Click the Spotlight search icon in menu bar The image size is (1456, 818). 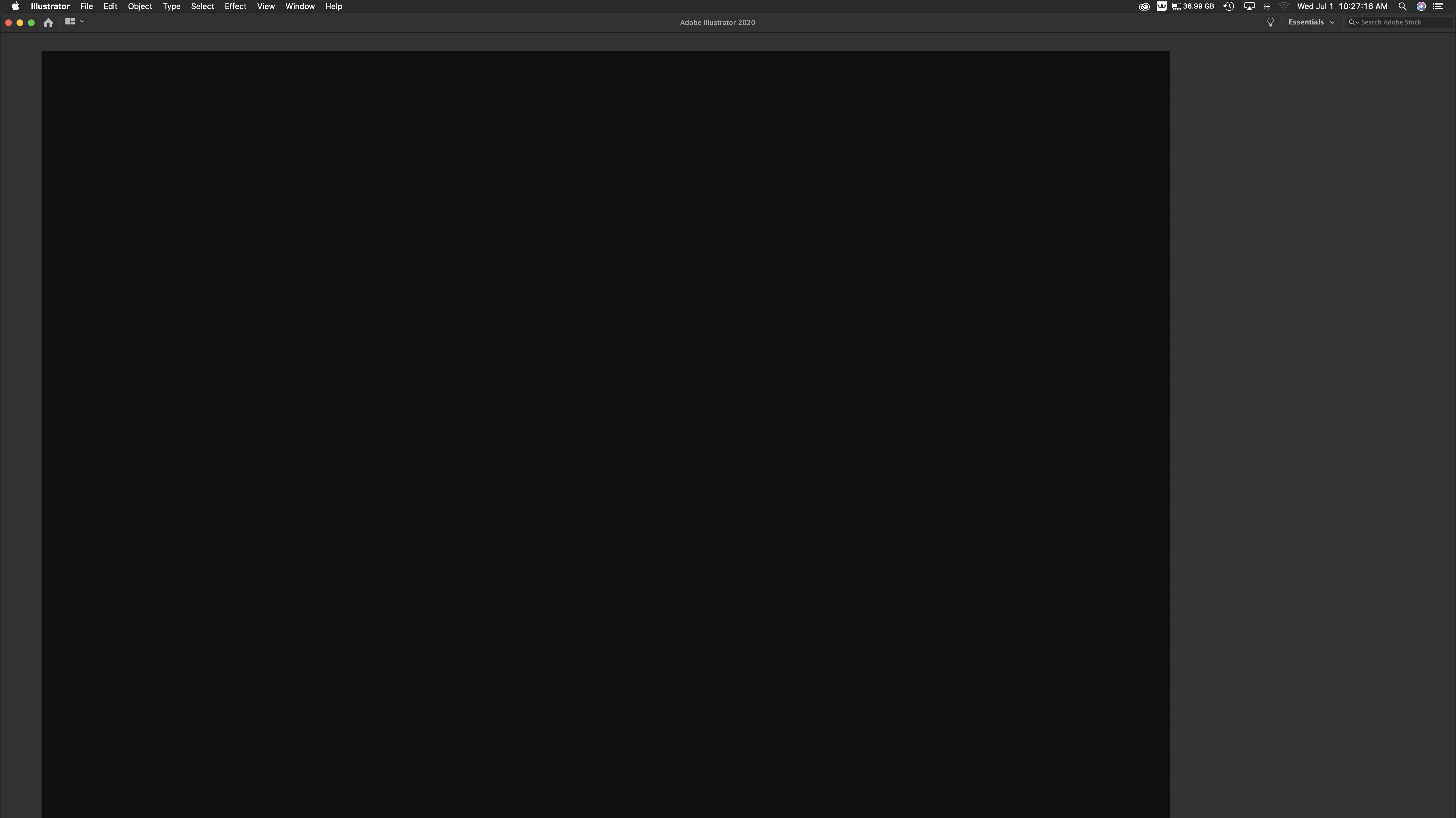coord(1404,7)
